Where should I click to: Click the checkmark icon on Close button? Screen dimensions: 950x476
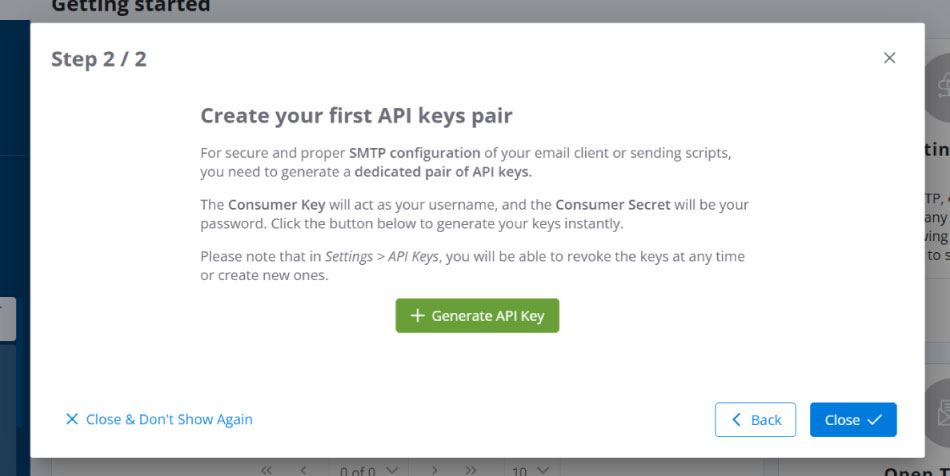click(x=874, y=420)
